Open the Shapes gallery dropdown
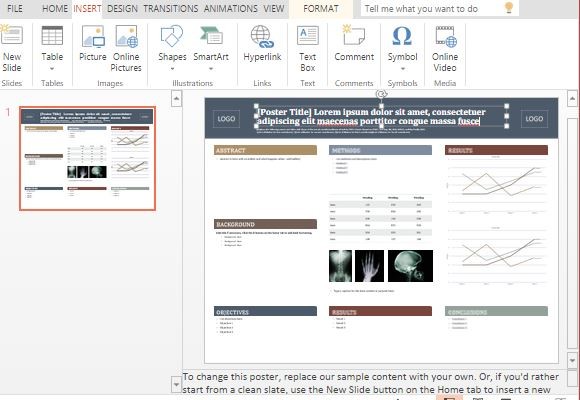Viewport: 580px width, 400px height. click(x=172, y=69)
